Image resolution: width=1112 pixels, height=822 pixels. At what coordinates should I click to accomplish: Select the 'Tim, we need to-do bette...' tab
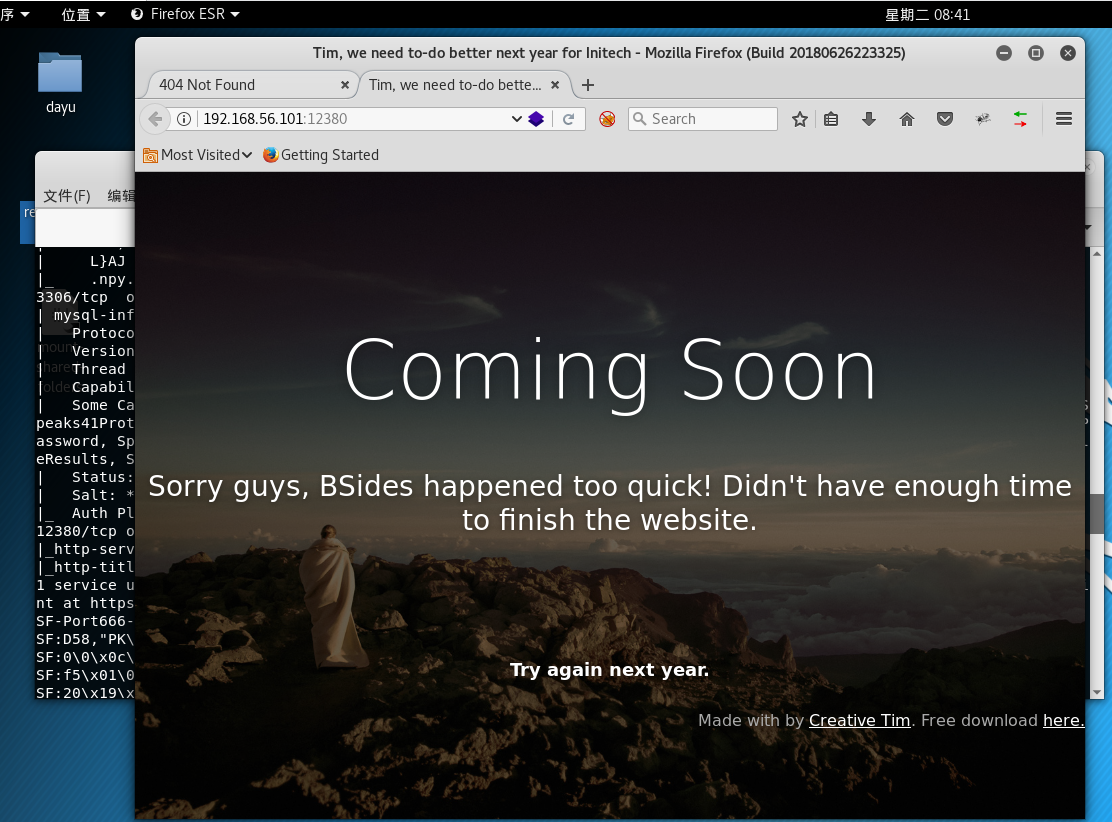pos(465,85)
